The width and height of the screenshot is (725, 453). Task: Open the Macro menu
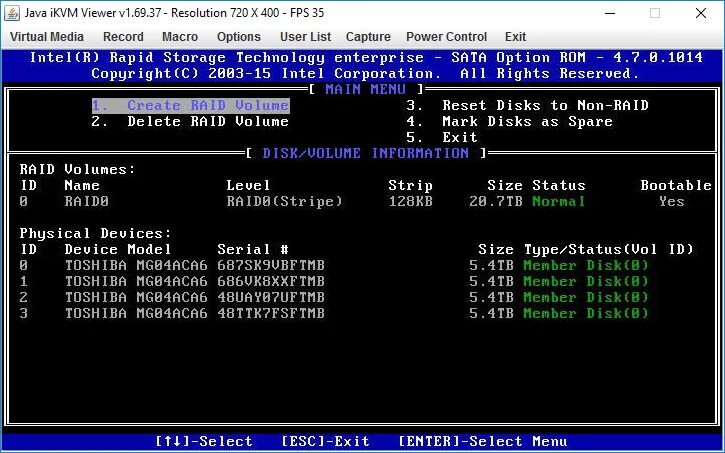click(180, 37)
